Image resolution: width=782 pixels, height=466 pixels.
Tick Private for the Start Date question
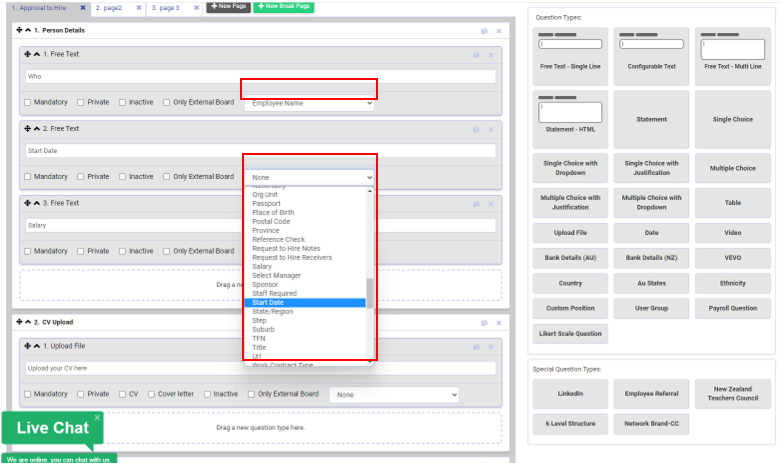(80, 177)
